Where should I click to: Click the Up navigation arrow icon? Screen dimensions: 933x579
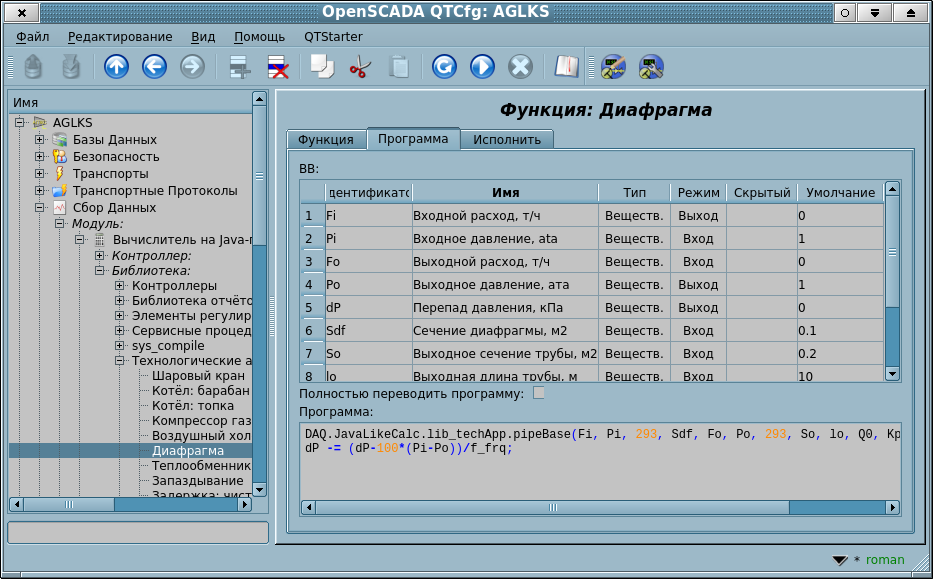[x=117, y=67]
